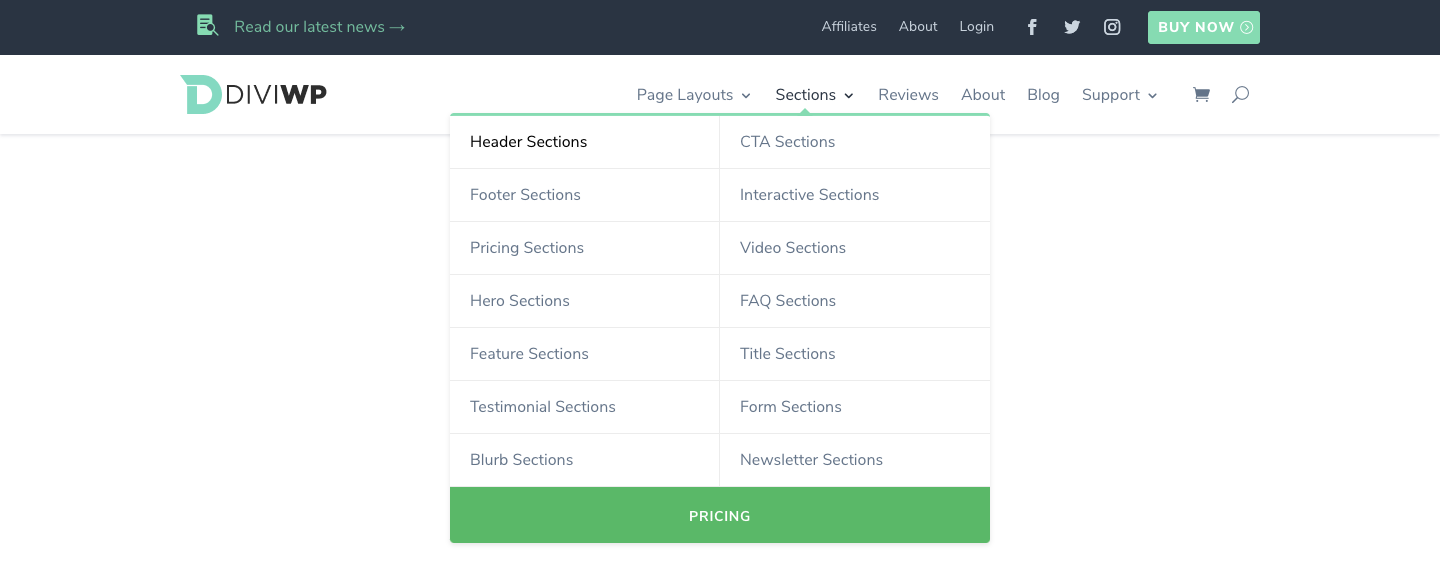The image size is (1440, 574).
Task: Open the Instagram social icon
Action: [x=1112, y=27]
